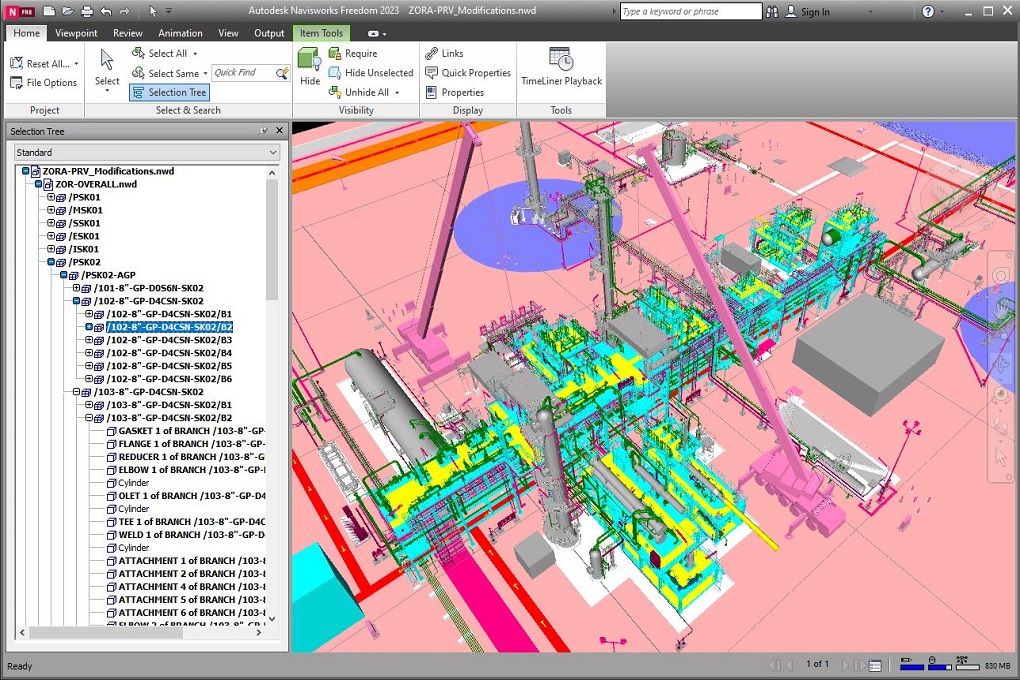Toggle Hide Unselected visibility
This screenshot has width=1020, height=680.
pyautogui.click(x=371, y=72)
